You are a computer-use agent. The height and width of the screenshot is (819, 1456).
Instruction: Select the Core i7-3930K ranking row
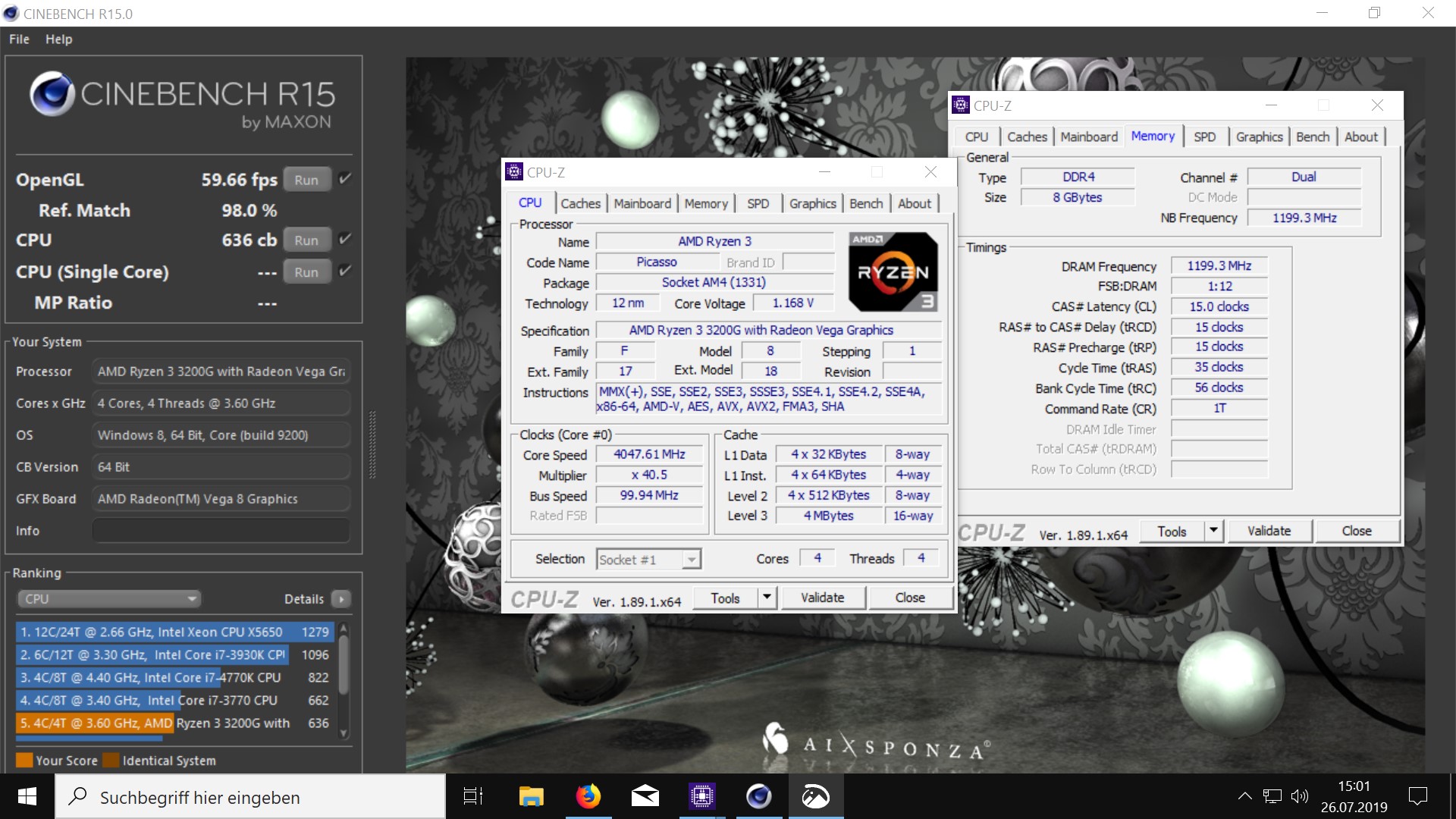pos(174,654)
